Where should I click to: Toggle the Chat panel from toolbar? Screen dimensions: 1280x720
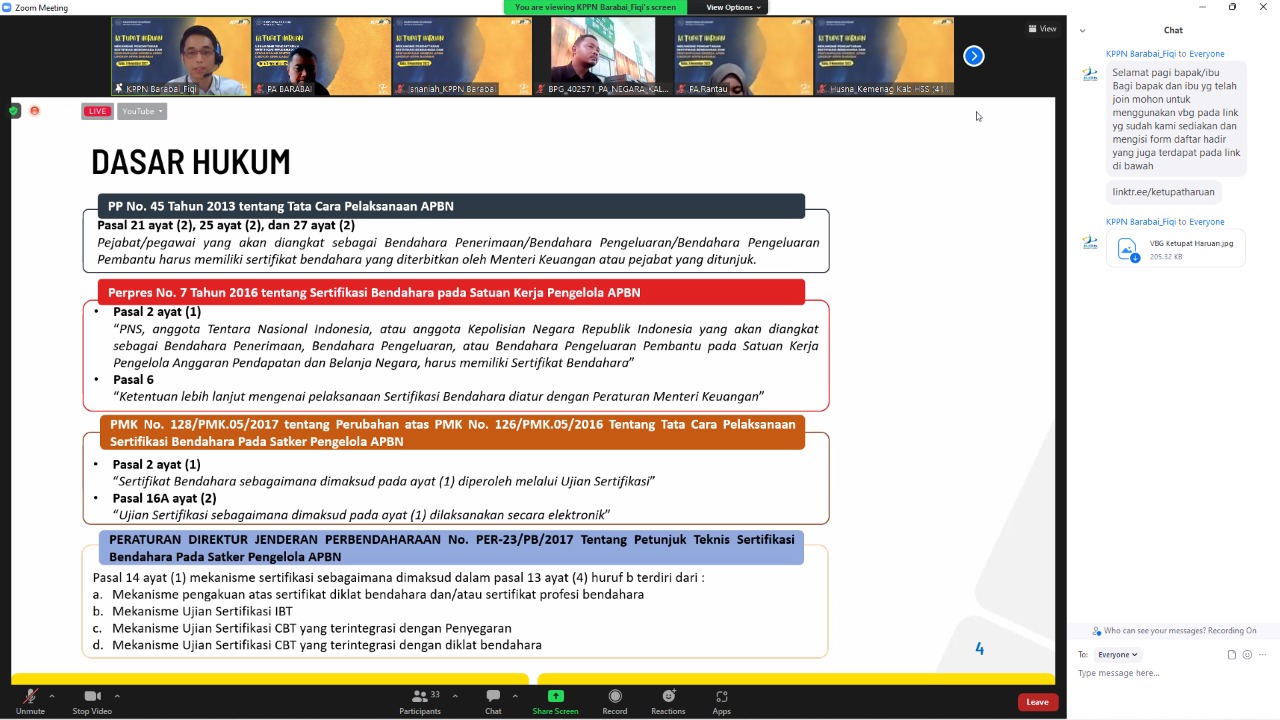coord(493,700)
